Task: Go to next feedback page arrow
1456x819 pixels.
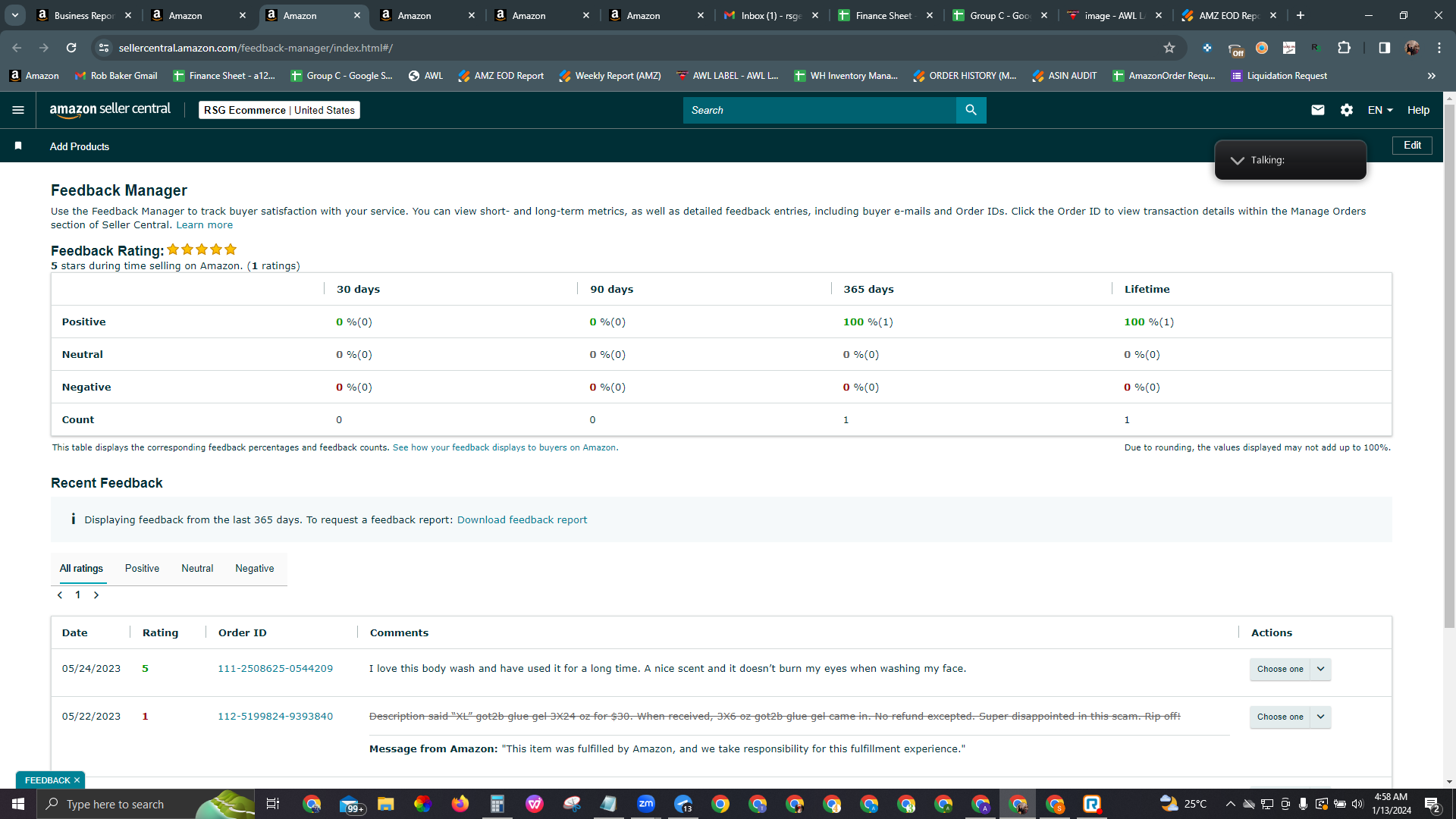Action: [x=96, y=595]
